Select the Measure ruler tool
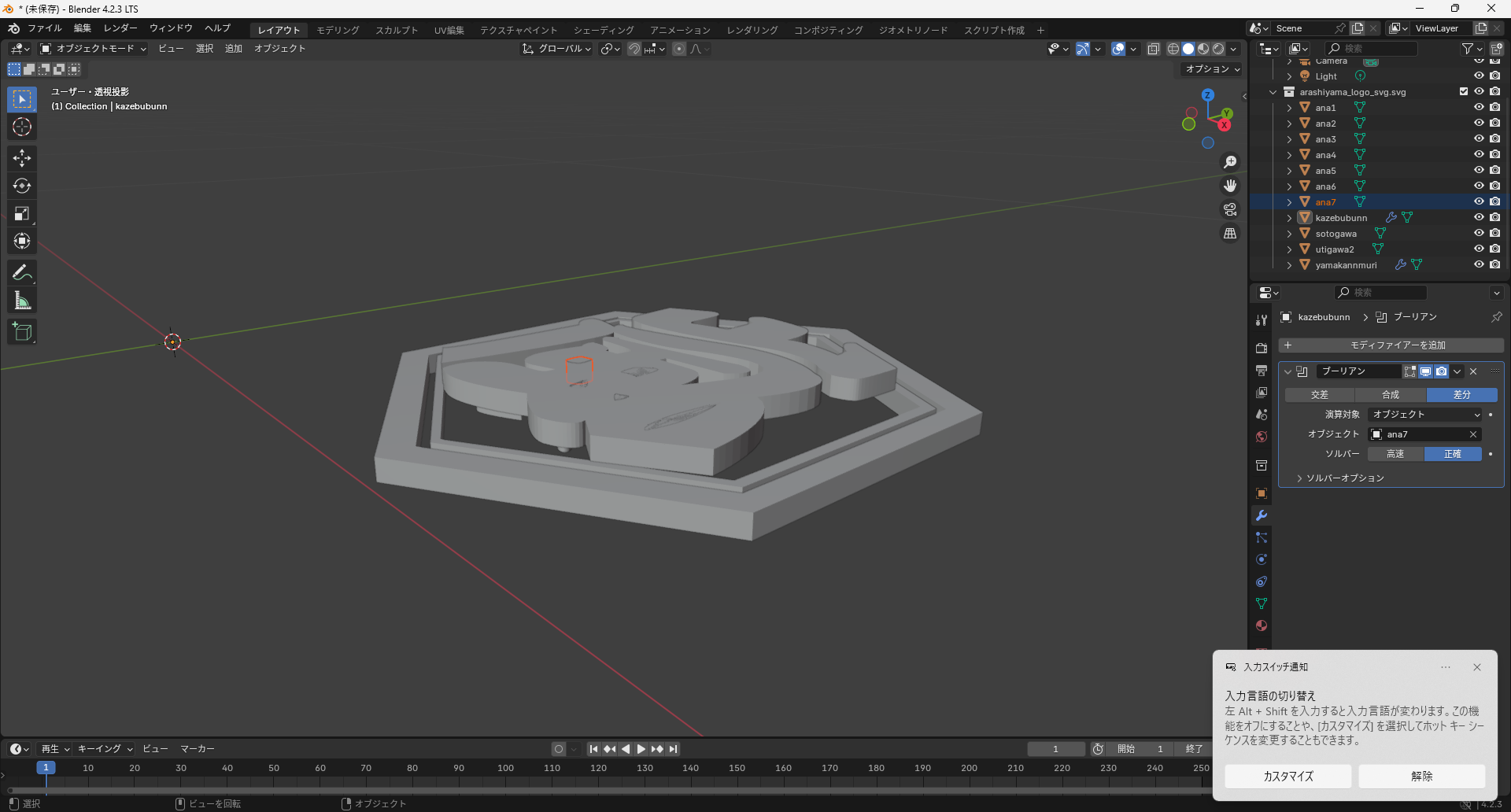The image size is (1511, 812). 22,301
